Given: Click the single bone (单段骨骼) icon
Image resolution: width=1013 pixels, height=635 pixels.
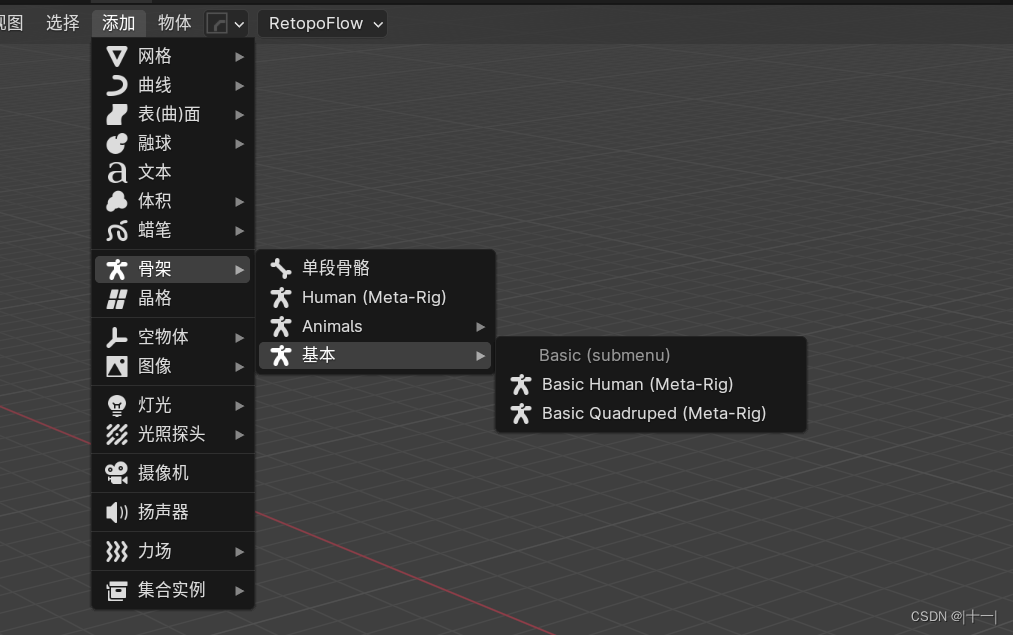Looking at the screenshot, I should [x=281, y=268].
